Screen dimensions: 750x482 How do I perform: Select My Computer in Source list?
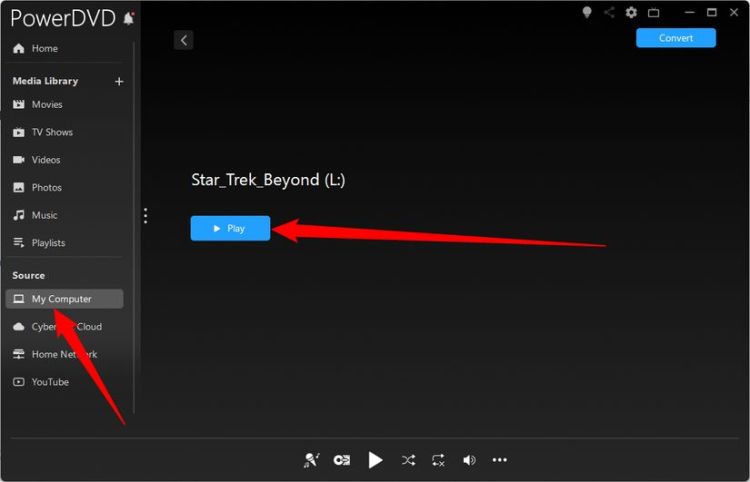pos(64,299)
